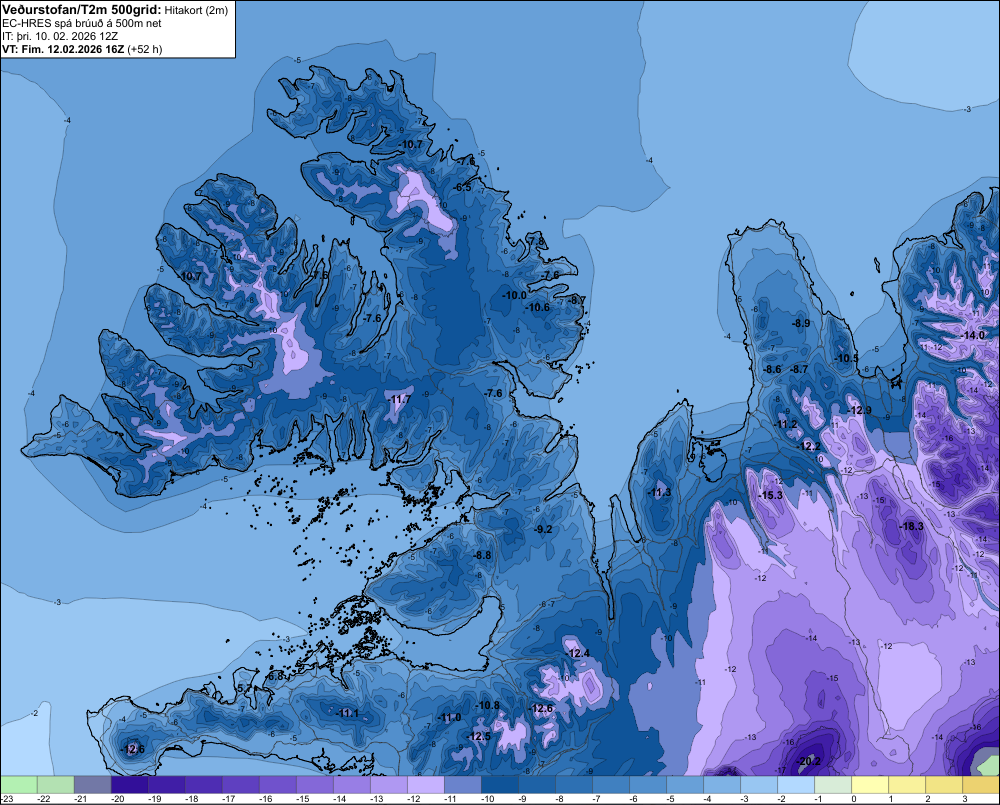Select the pale green -1 legend swatch
The image size is (1000, 805).
(833, 784)
